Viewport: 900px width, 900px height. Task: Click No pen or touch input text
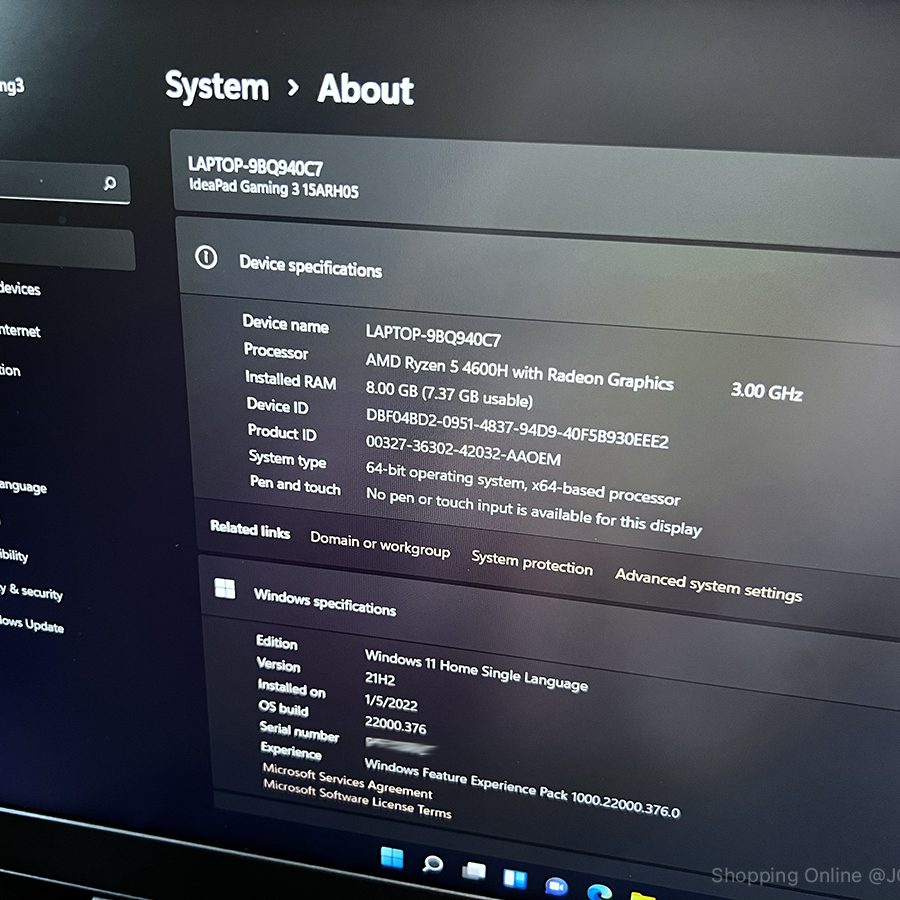tap(534, 511)
